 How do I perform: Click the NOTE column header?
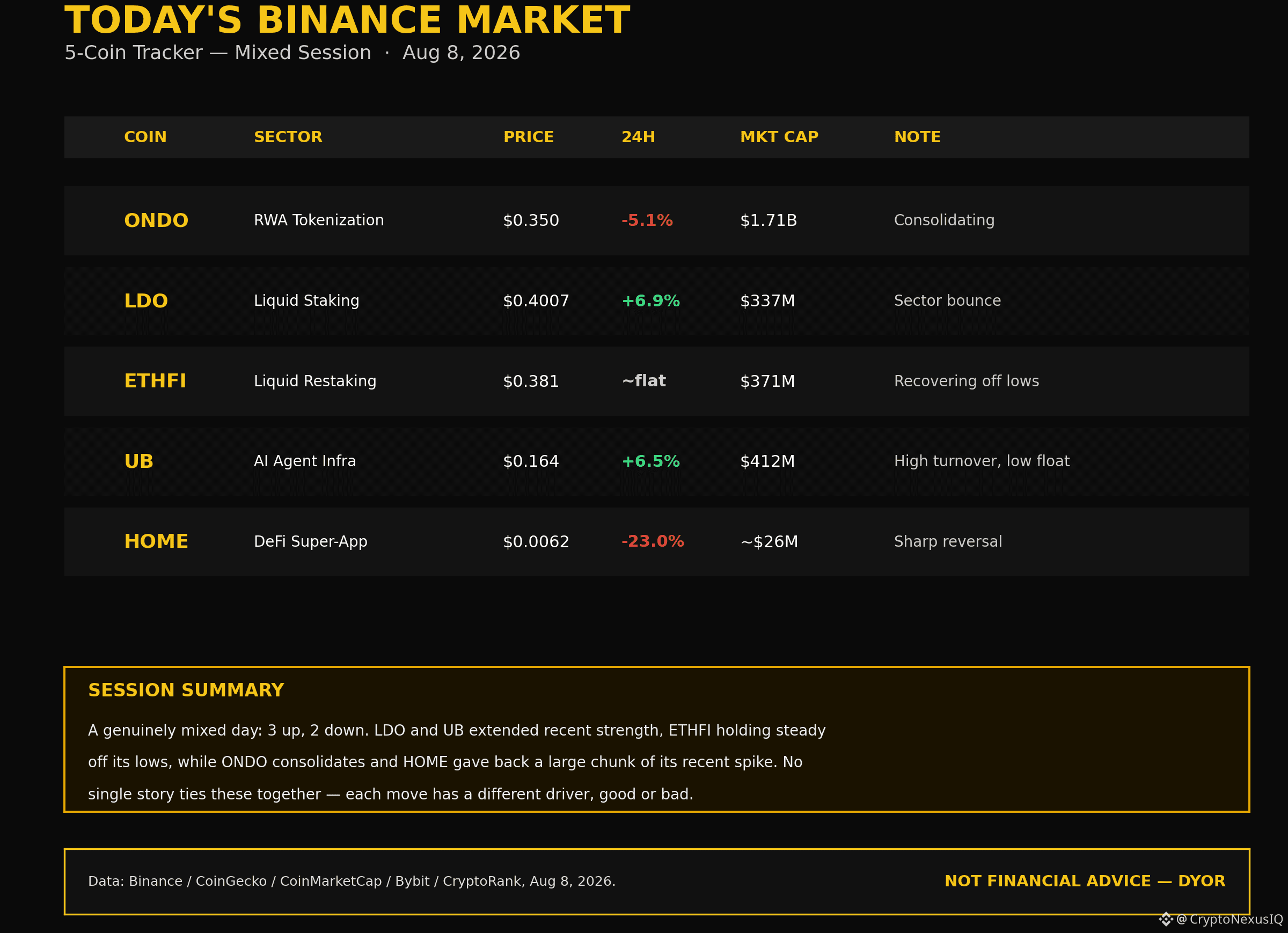917,137
